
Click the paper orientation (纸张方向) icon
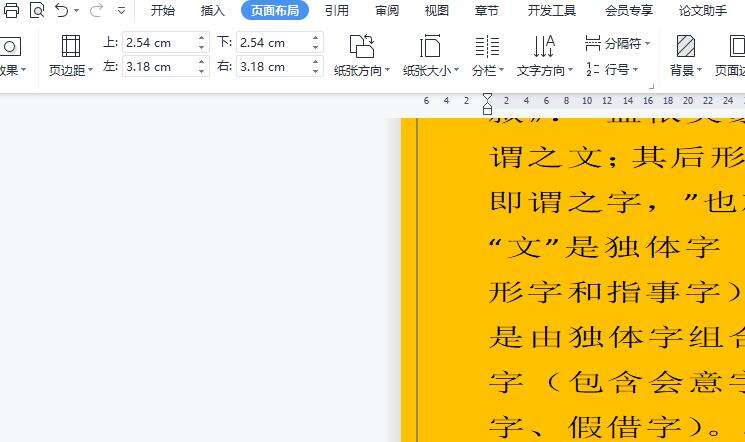coord(362,46)
